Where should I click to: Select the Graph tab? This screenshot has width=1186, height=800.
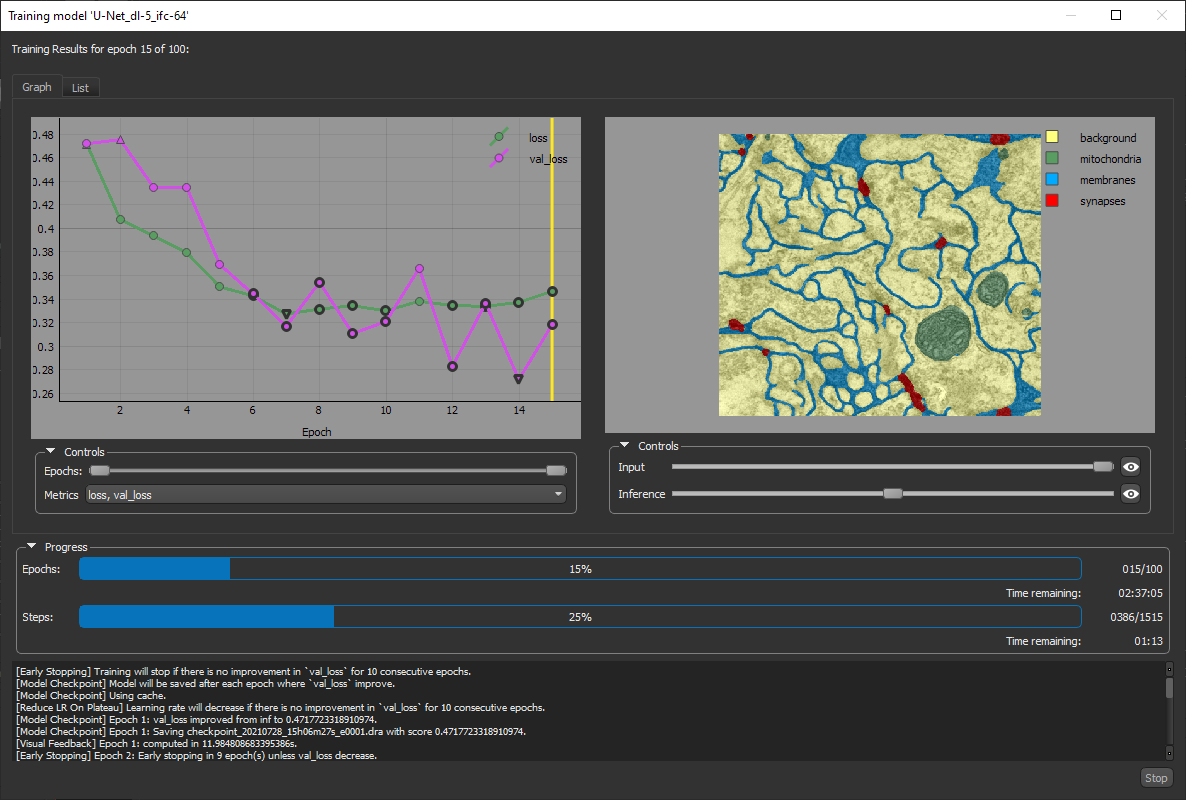tap(37, 87)
